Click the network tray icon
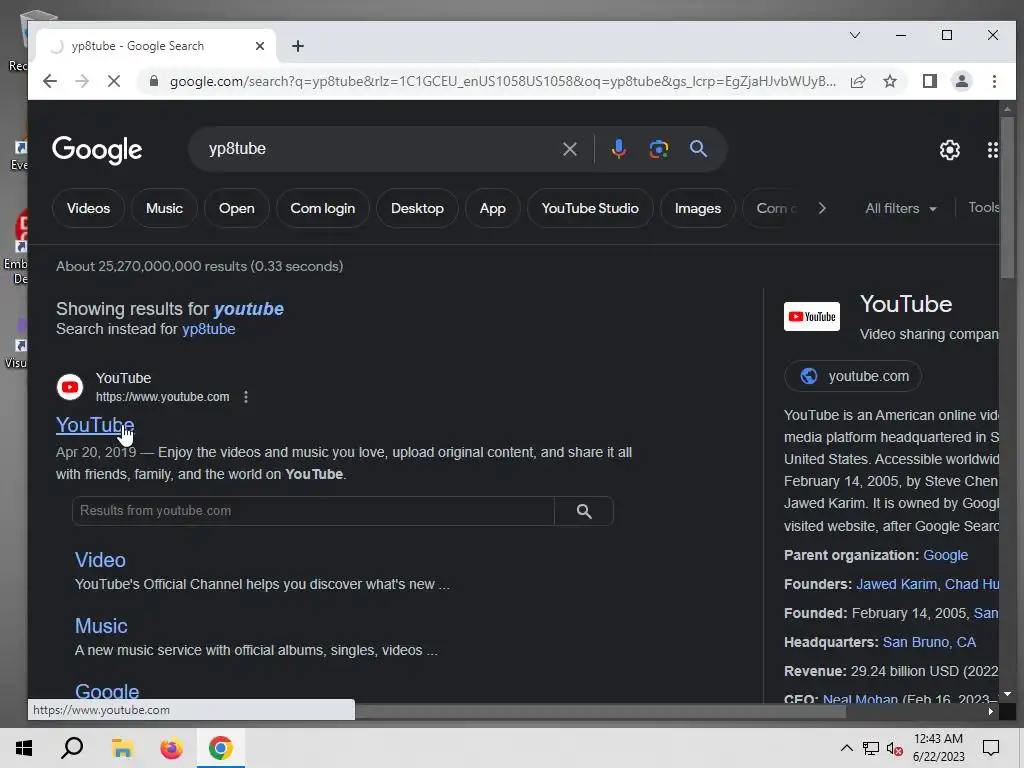This screenshot has height=768, width=1024. 871,748
